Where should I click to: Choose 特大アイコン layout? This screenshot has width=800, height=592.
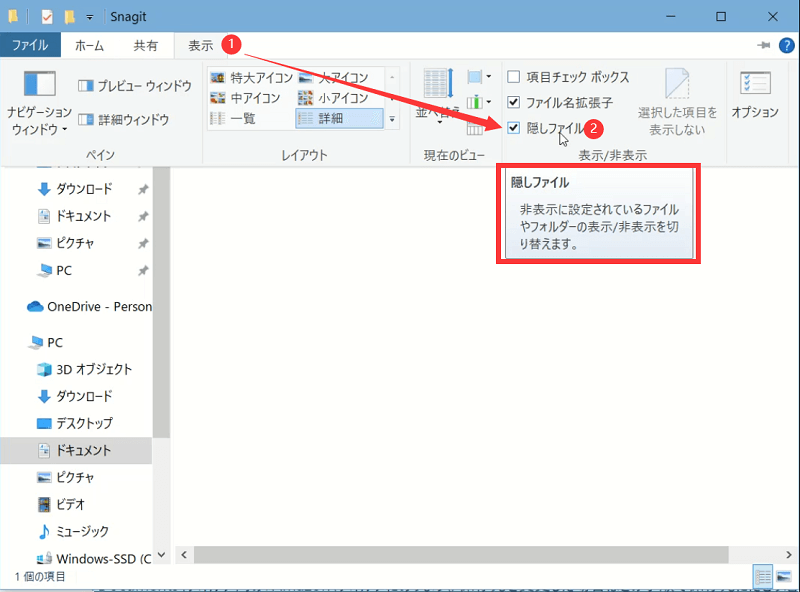(x=251, y=78)
